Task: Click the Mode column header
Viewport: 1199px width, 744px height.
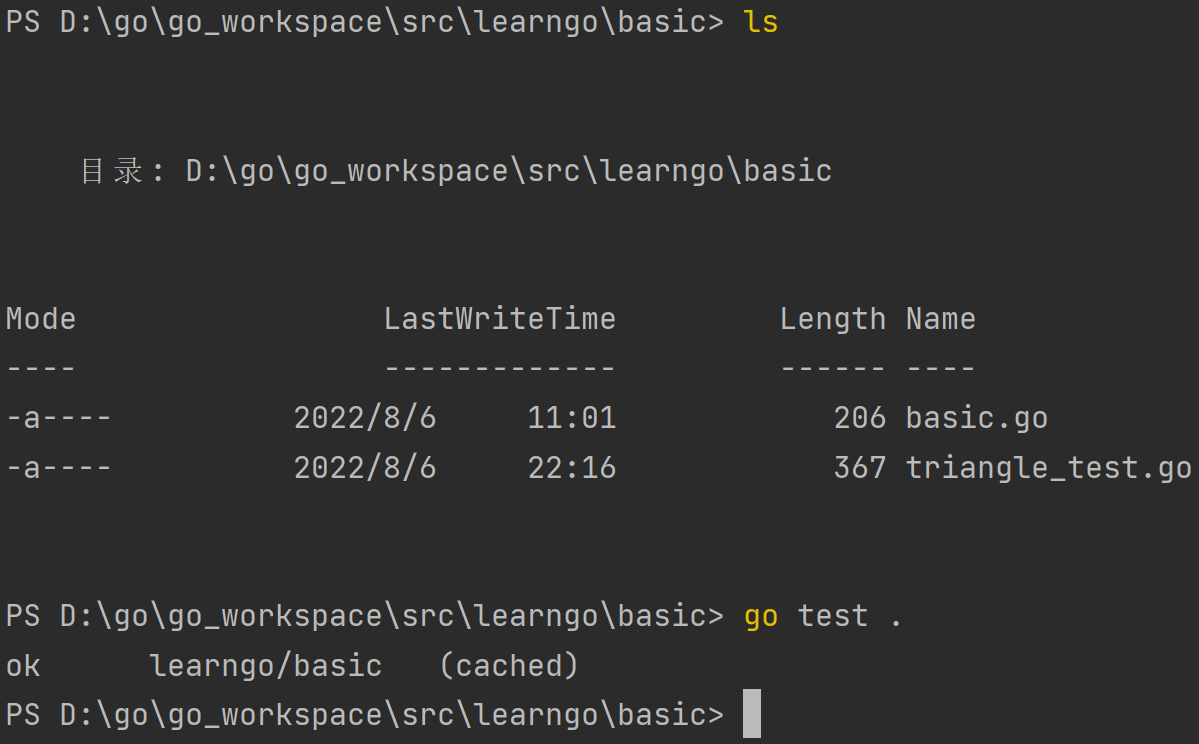Action: click(x=41, y=319)
